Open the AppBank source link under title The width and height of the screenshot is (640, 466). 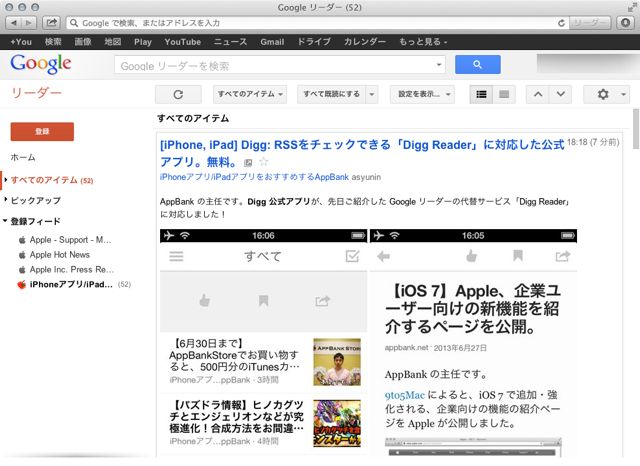tap(254, 177)
